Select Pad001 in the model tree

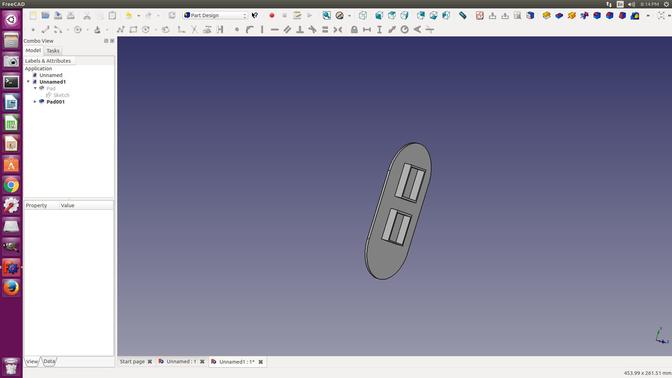click(x=56, y=102)
